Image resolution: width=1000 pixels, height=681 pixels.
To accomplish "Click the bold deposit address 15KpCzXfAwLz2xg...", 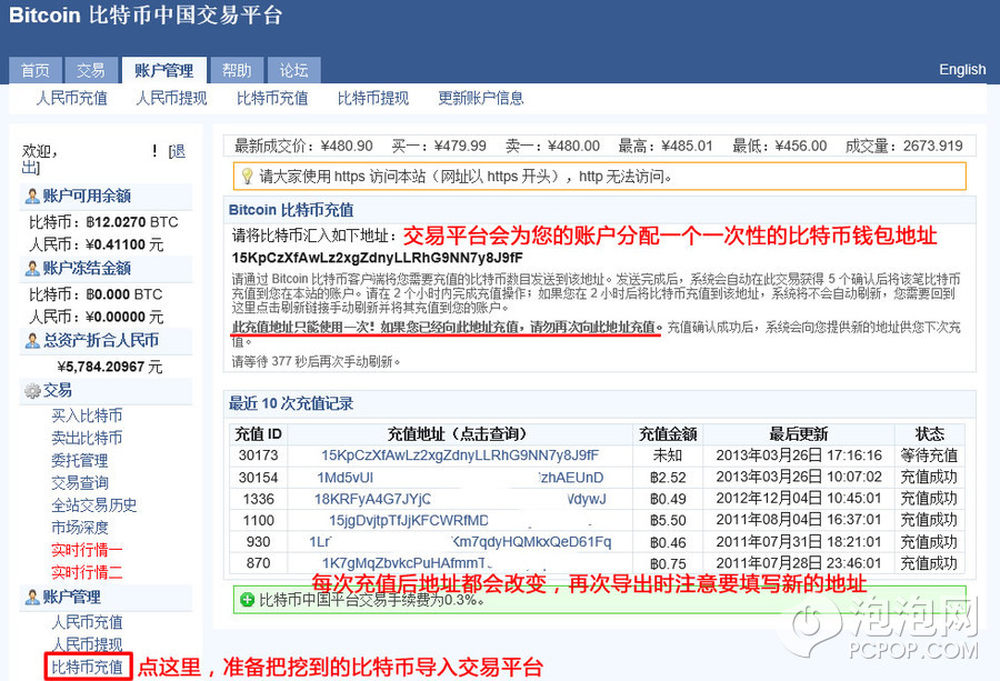I will pos(377,258).
